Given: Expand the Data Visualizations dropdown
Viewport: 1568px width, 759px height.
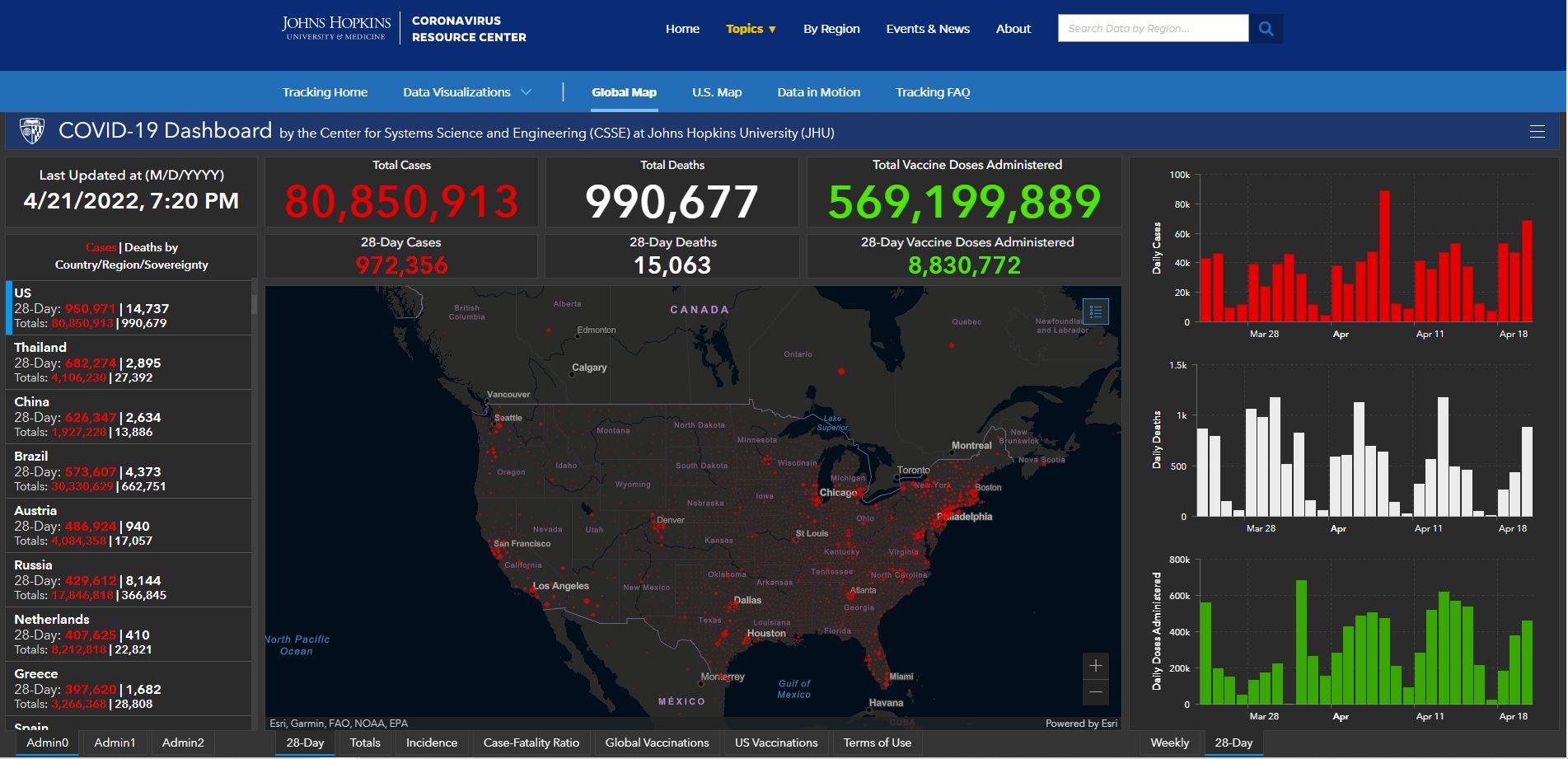Looking at the screenshot, I should 466,92.
